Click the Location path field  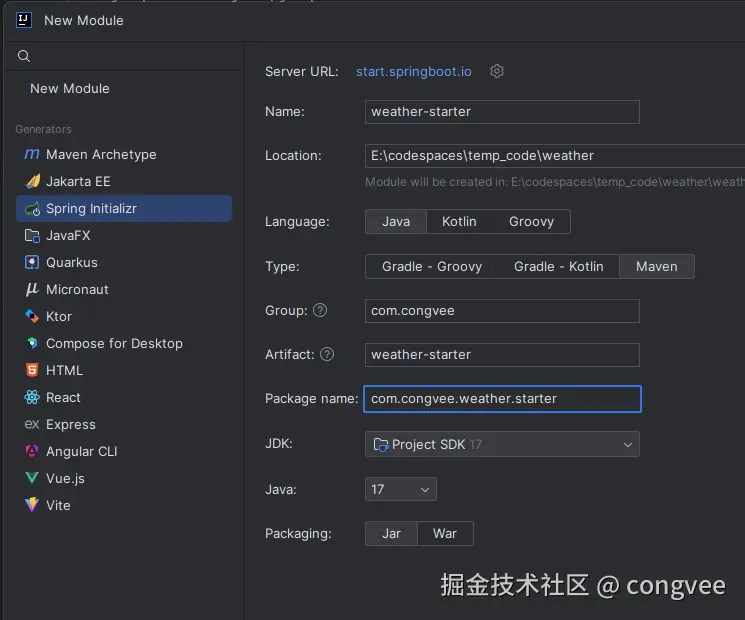(x=555, y=156)
